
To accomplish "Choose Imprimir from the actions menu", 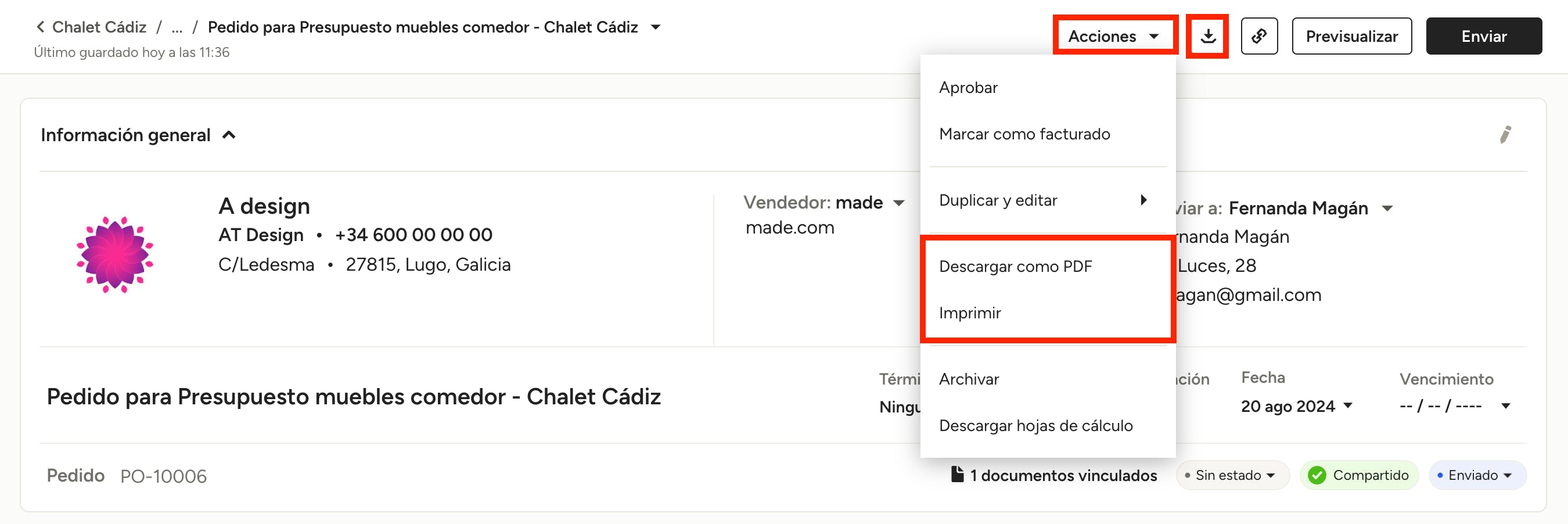I will tap(970, 313).
